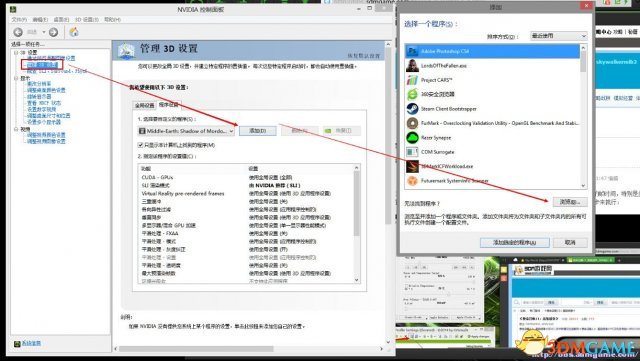Screen dimensions: 640x361
Task: Open the Desktop menu in NVIDIA Control Panel
Action: 61,19
